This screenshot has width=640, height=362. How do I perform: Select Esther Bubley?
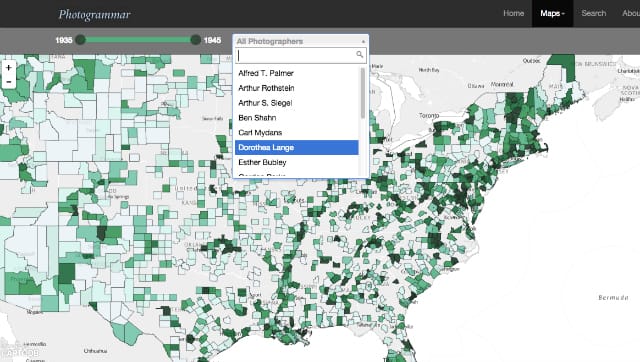297,162
